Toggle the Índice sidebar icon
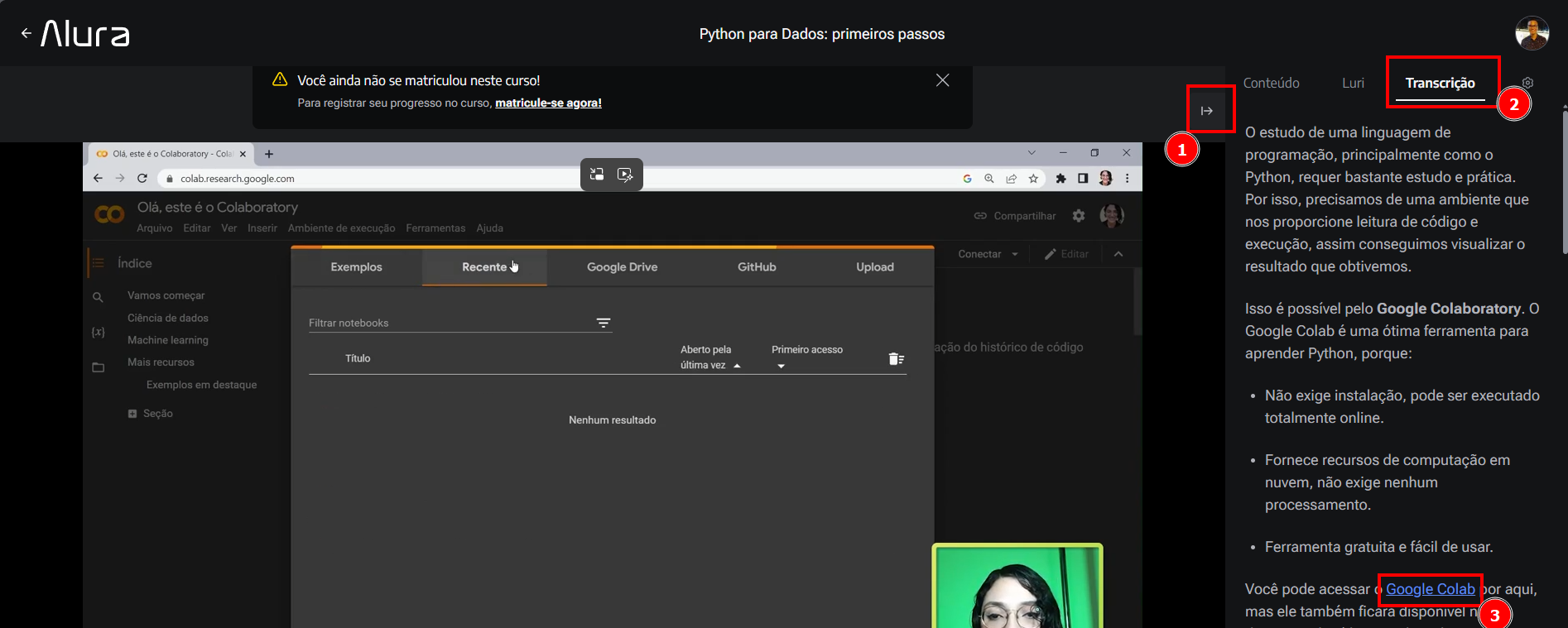 click(98, 263)
